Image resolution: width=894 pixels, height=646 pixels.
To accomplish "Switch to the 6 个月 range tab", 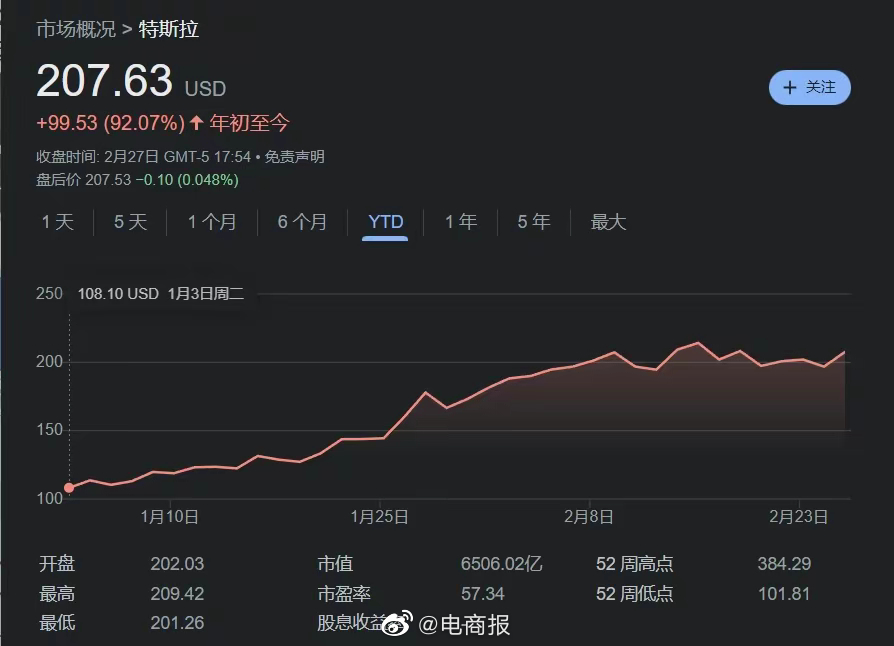I will point(302,222).
